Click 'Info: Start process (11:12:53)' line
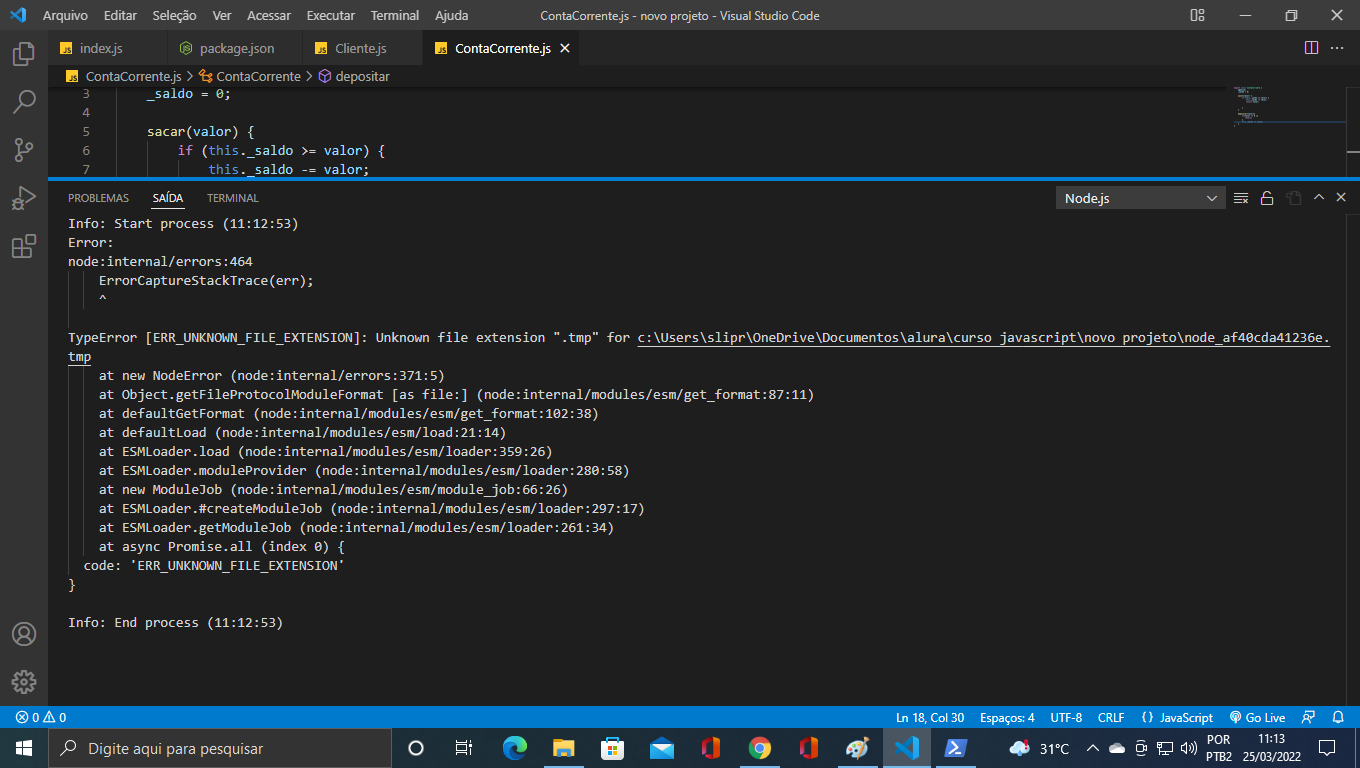Image resolution: width=1360 pixels, height=768 pixels. click(183, 224)
